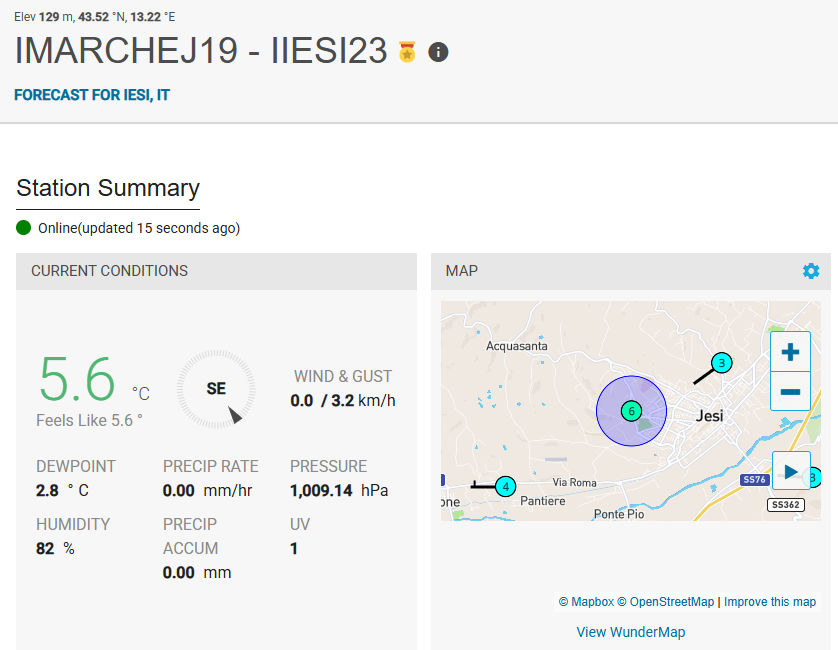Click the gold medal badge icon

click(x=406, y=52)
